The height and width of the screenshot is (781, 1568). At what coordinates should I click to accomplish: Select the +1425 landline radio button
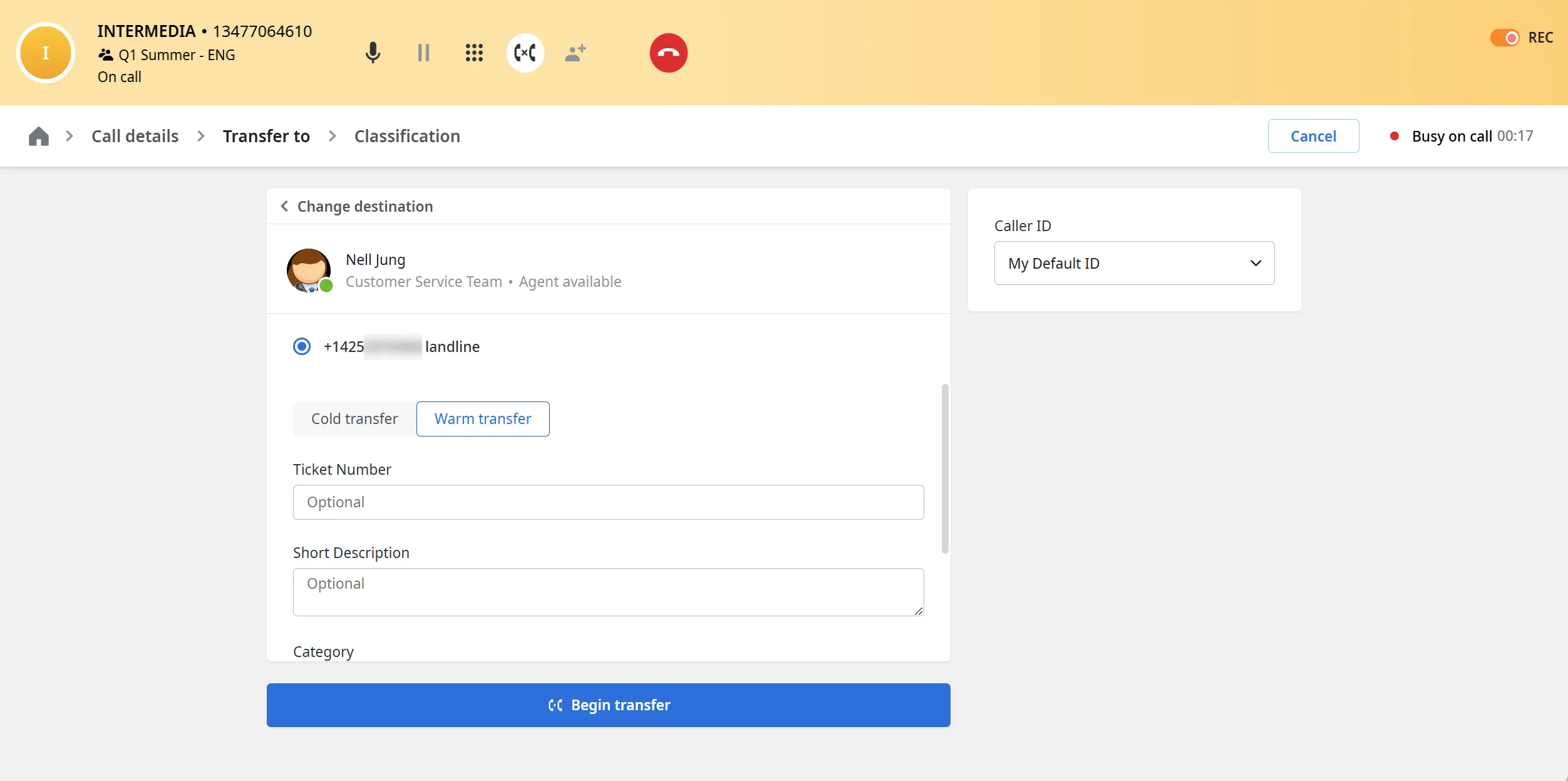click(302, 346)
